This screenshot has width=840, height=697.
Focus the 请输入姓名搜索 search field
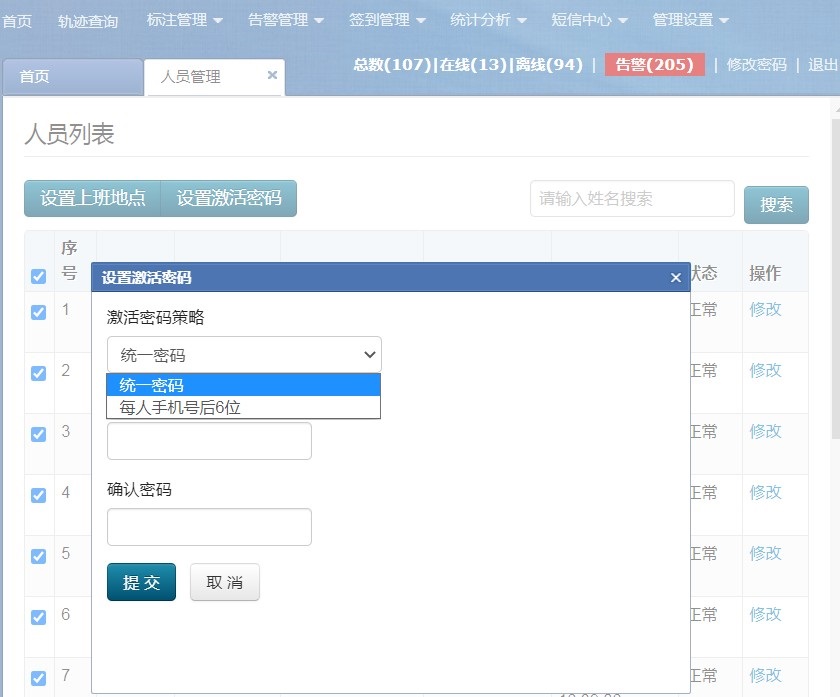click(632, 199)
